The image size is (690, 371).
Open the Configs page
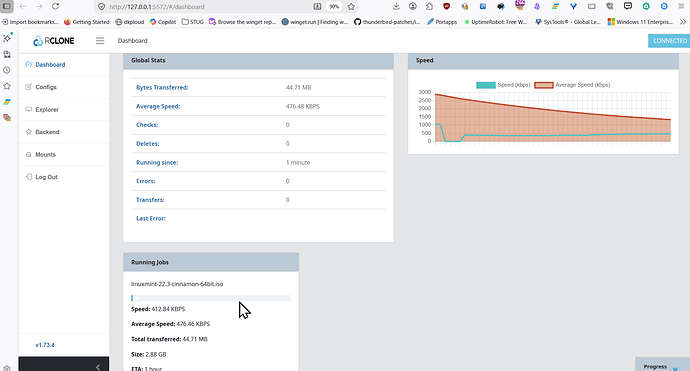point(64,87)
